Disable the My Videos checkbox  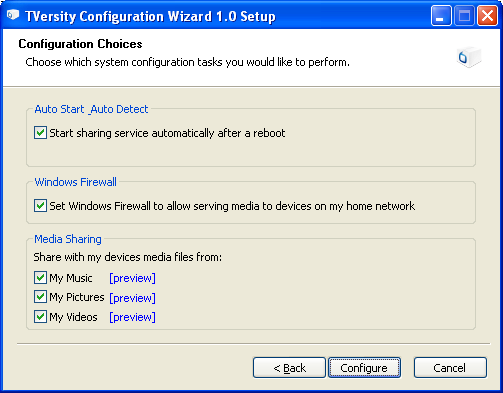coord(40,316)
